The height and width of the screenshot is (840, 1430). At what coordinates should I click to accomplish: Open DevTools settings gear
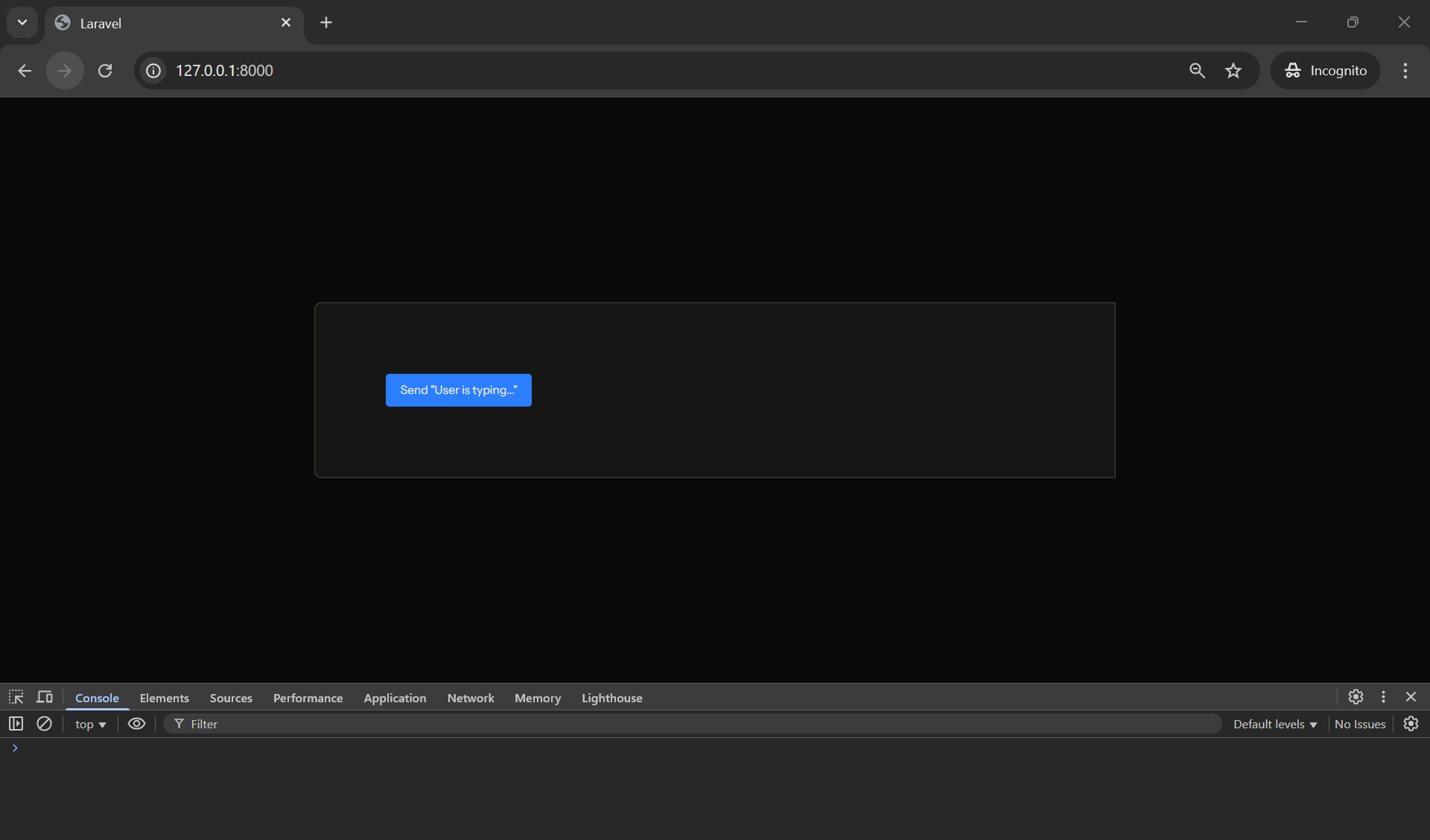1356,697
